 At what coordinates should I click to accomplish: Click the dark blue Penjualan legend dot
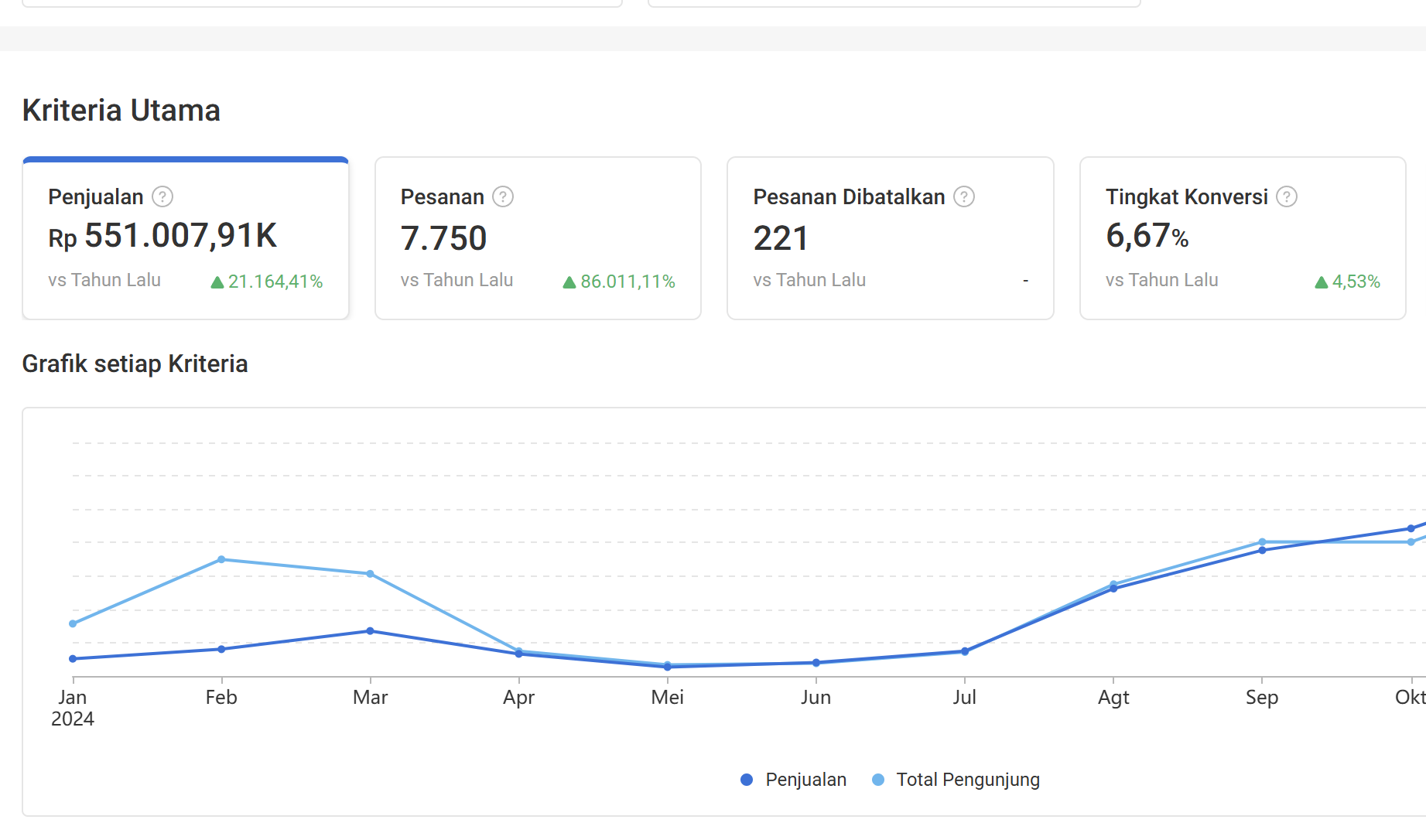[747, 780]
